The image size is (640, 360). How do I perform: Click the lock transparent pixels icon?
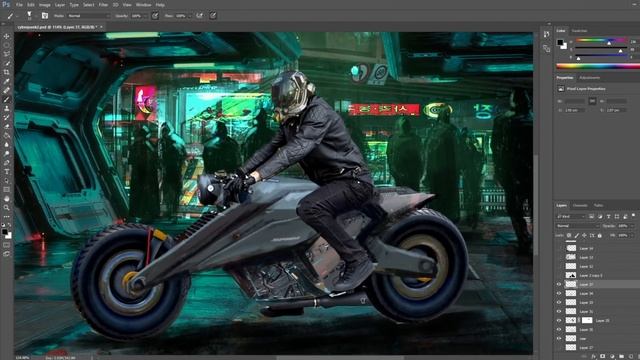[569, 236]
